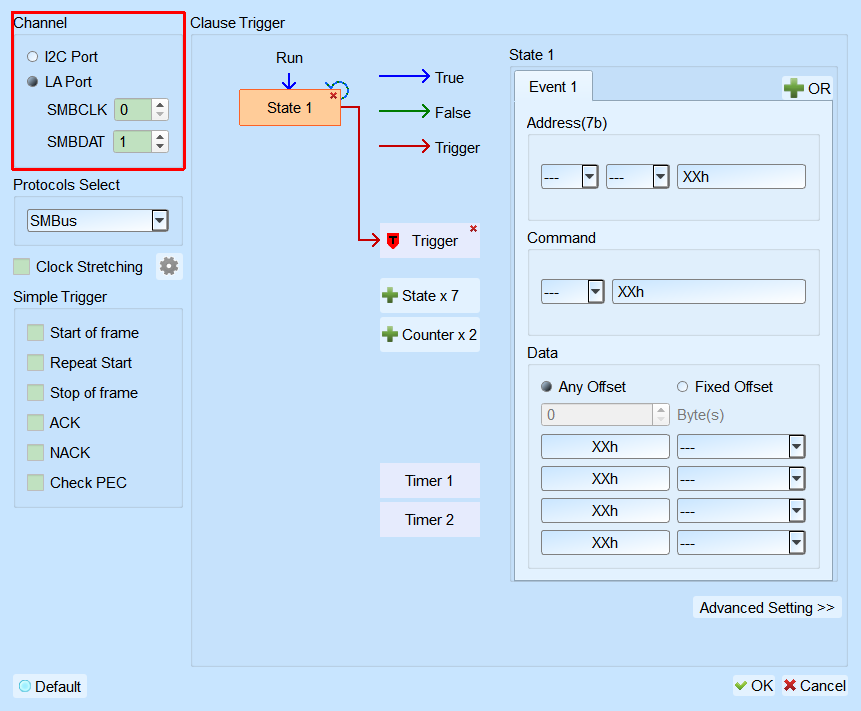Click the Timer 1 block
Viewport: 861px width, 711px height.
point(429,480)
